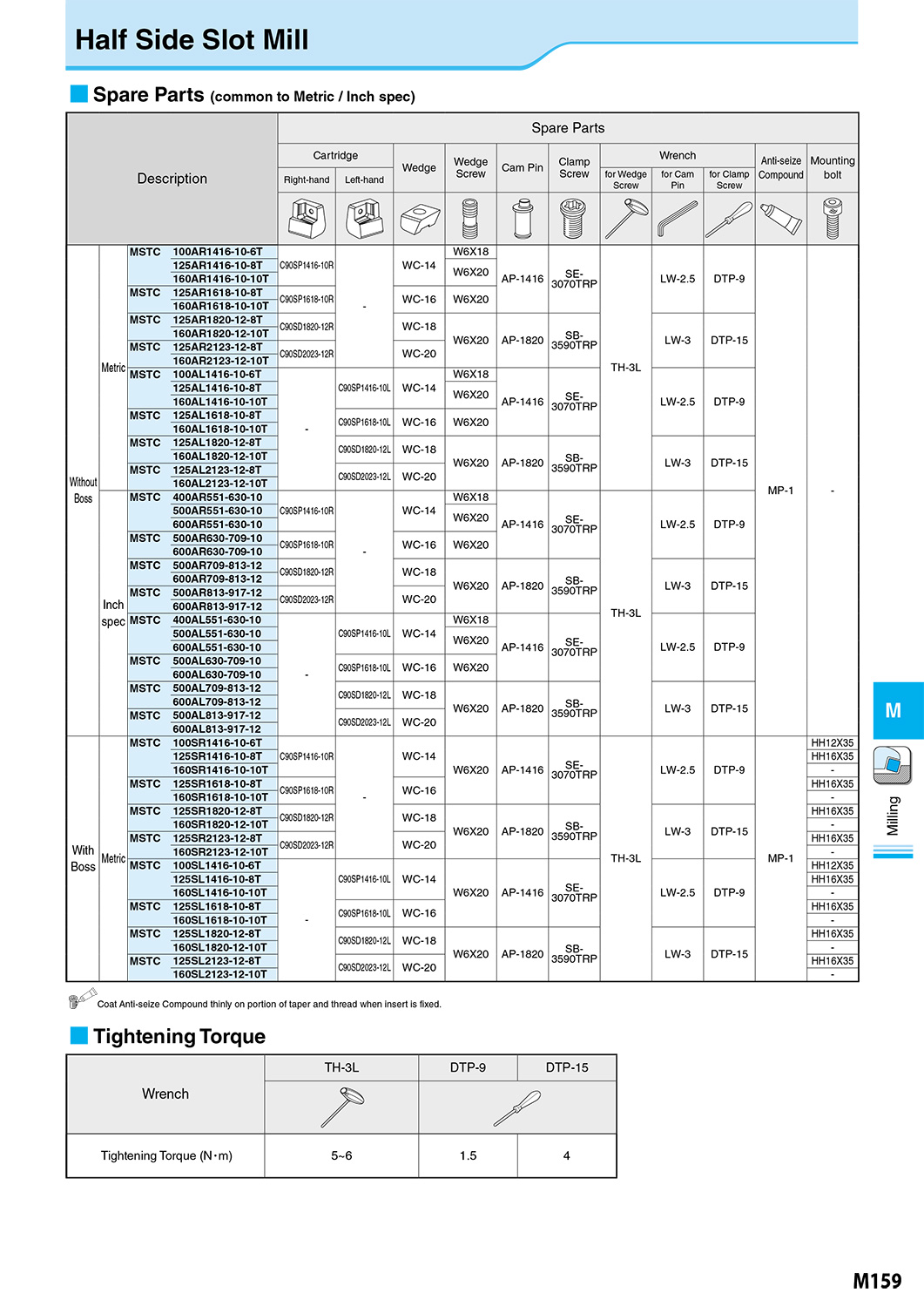Click the Description column header

point(172,179)
